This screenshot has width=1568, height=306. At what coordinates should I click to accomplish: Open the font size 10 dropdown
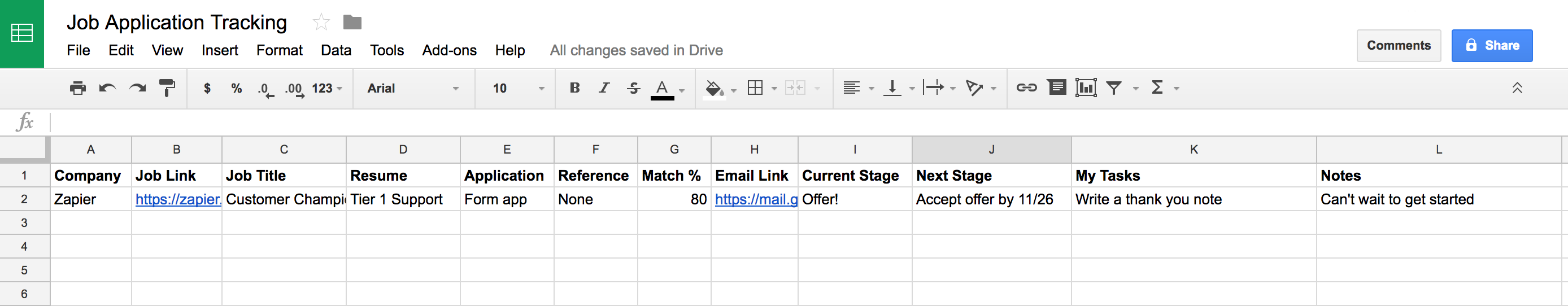point(518,88)
